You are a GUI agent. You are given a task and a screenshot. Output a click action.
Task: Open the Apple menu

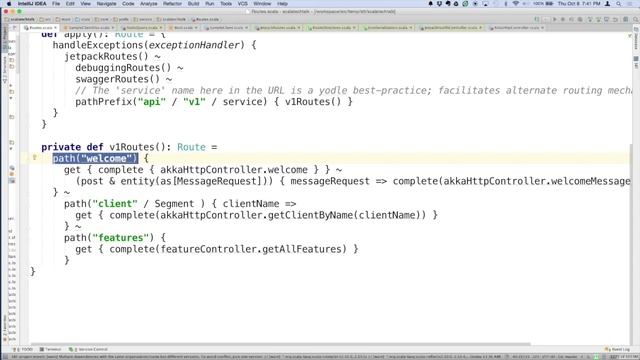tap(9, 4)
